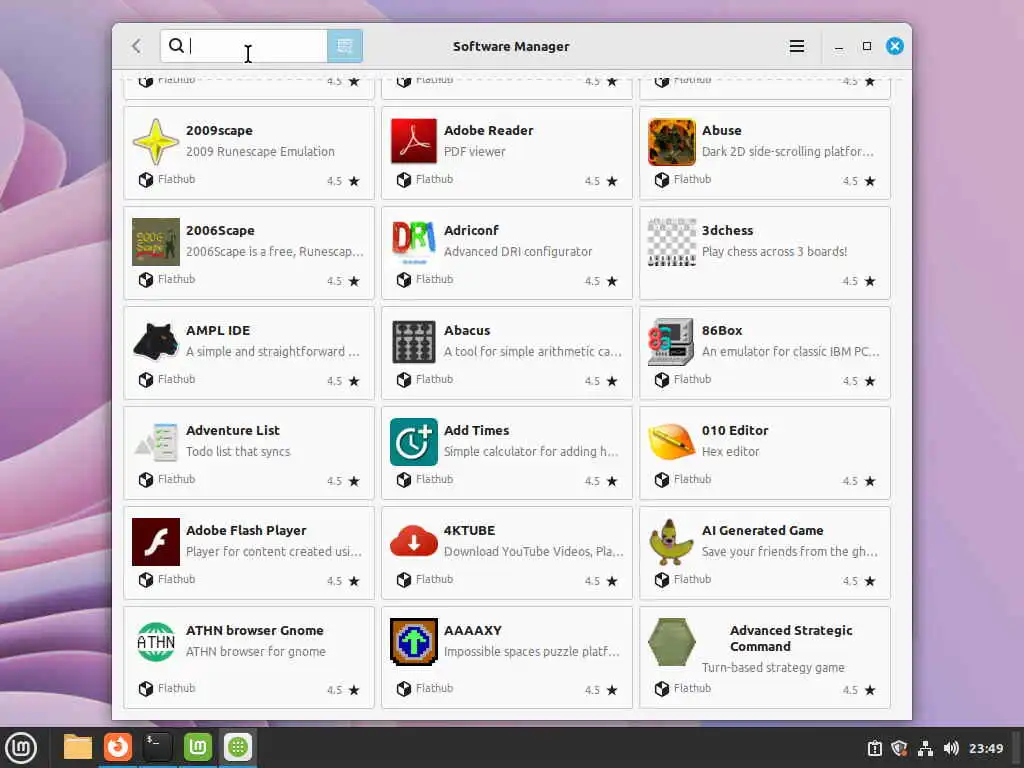
Task: Click the "Advanced DRI configurator" description
Action: pos(518,251)
